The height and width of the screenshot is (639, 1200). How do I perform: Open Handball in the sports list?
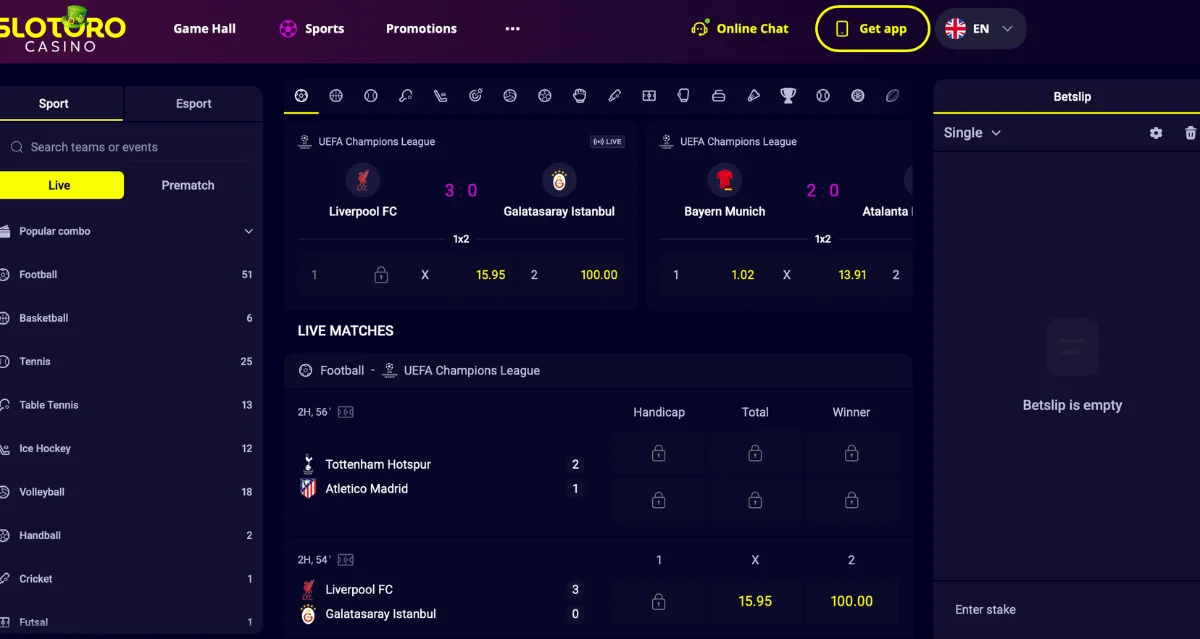click(x=128, y=535)
